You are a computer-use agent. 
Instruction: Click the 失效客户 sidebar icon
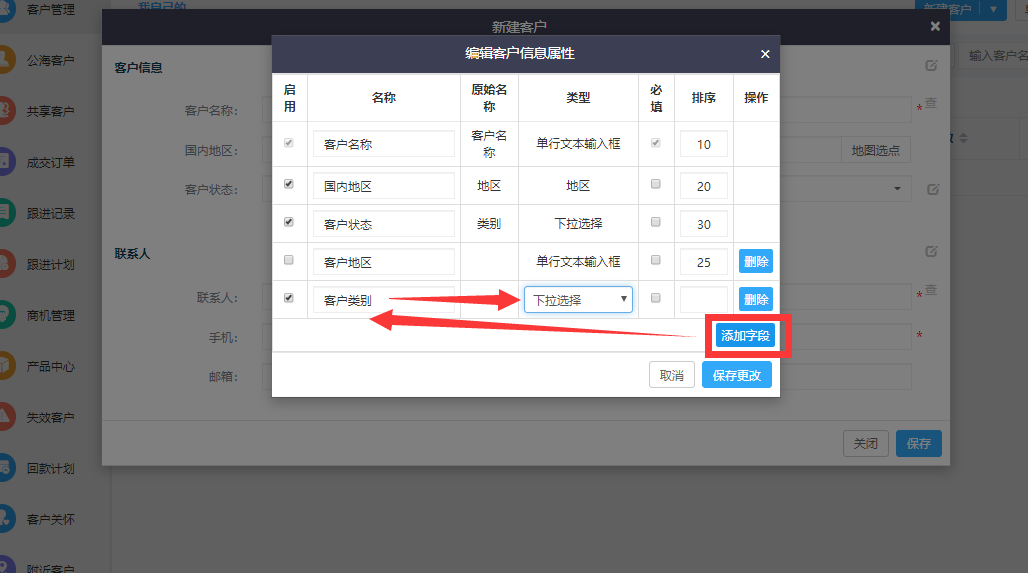tap(5, 417)
